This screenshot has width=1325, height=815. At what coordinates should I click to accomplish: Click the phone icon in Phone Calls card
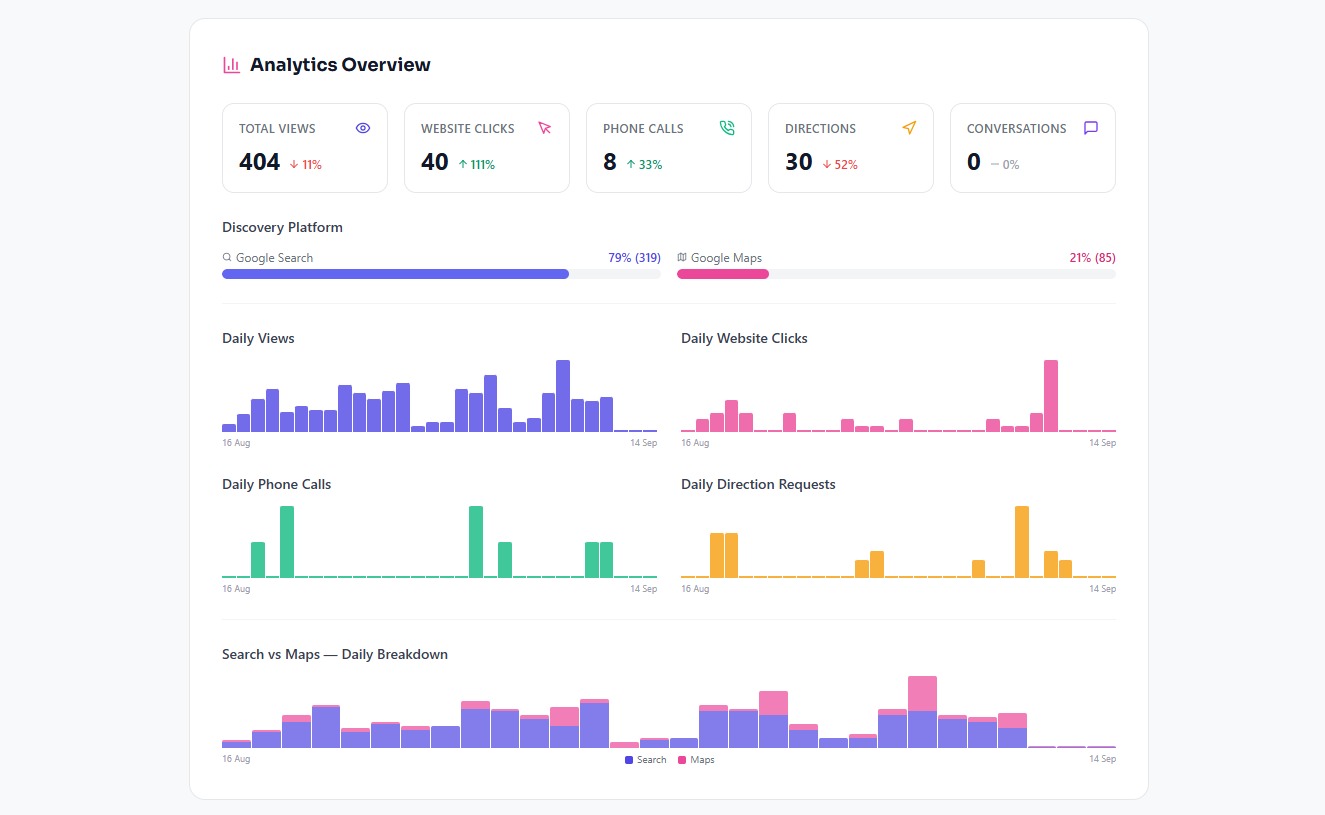[x=727, y=128]
